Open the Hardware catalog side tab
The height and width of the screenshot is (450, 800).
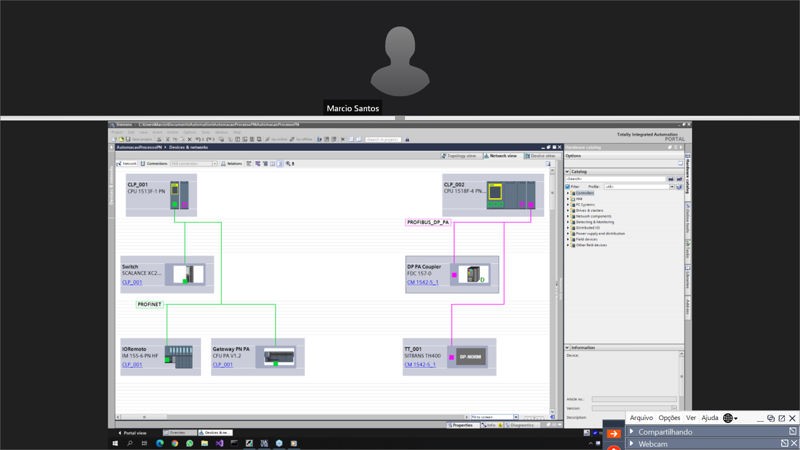pos(688,176)
